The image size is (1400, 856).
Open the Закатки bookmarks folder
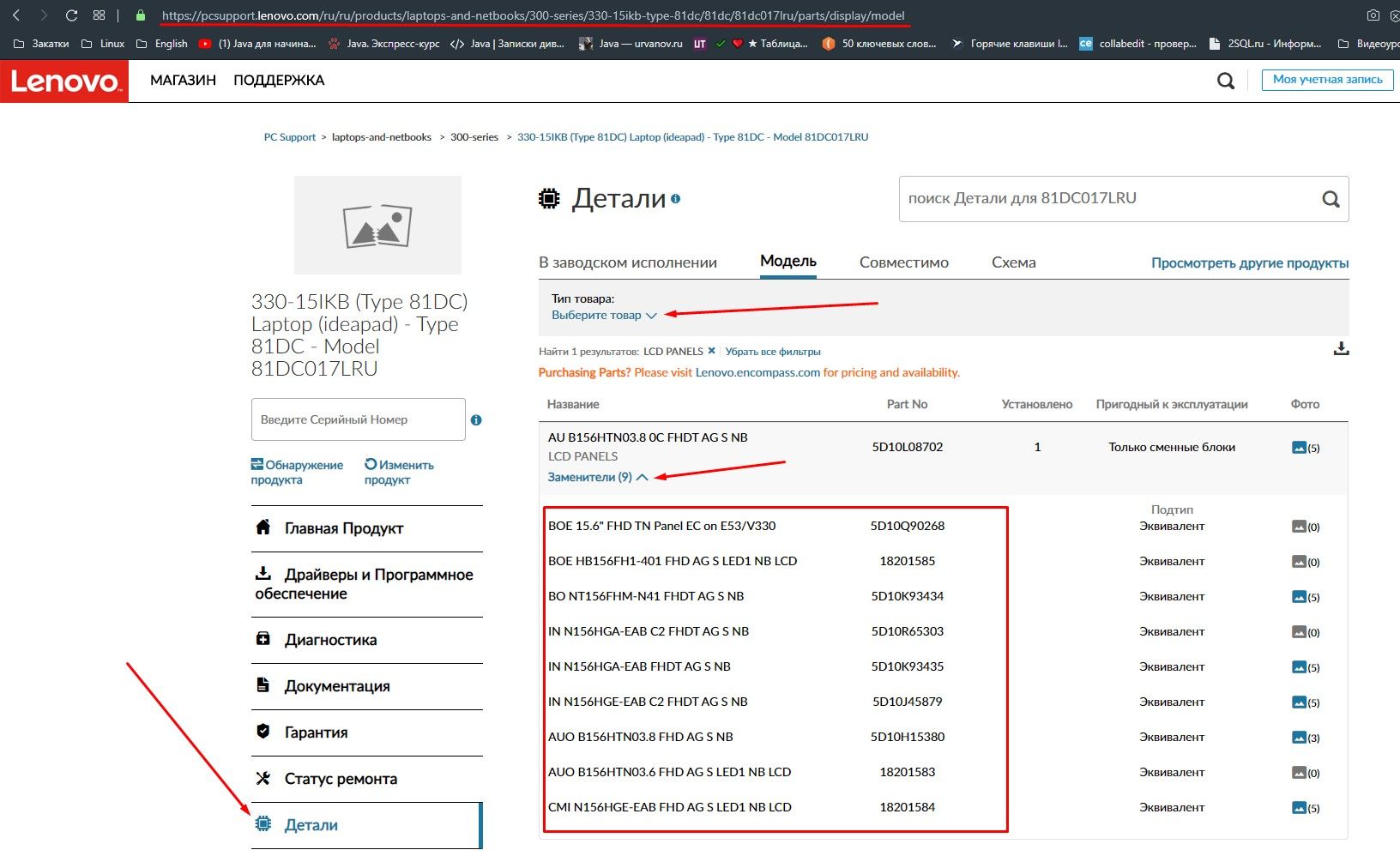click(x=41, y=44)
